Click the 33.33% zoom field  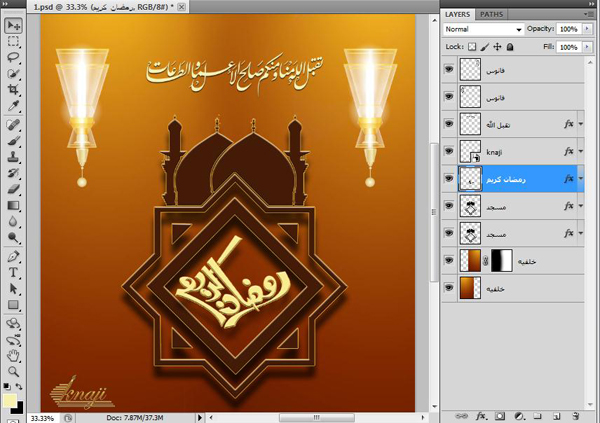click(x=41, y=417)
